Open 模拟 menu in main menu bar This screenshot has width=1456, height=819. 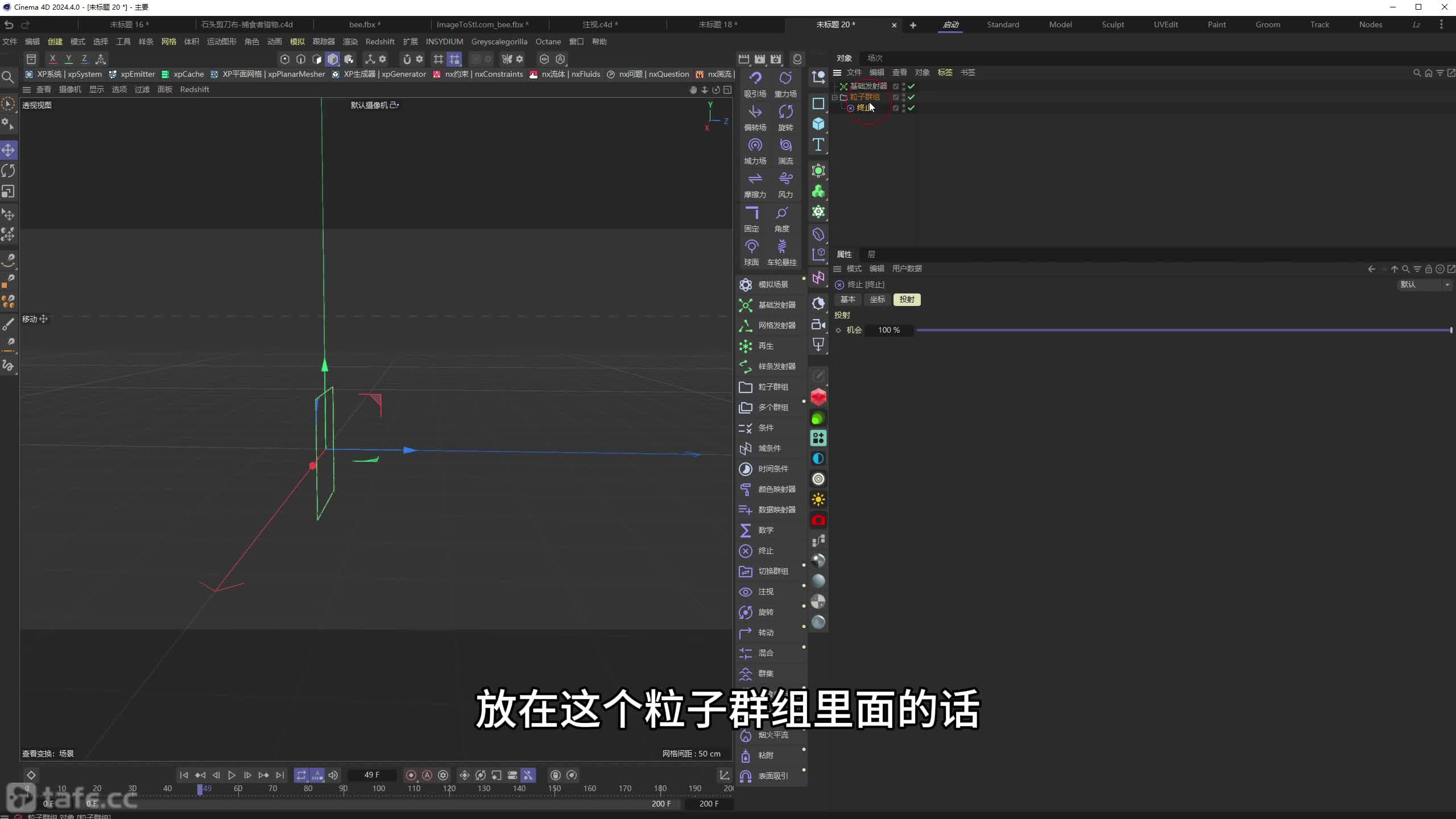(297, 42)
